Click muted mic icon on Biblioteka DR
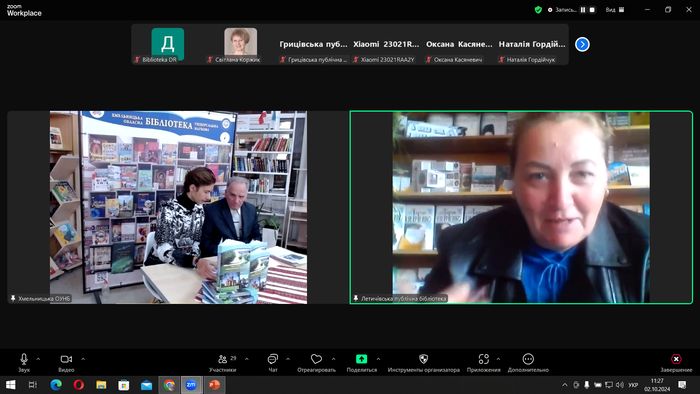The height and width of the screenshot is (394, 700). pos(138,59)
